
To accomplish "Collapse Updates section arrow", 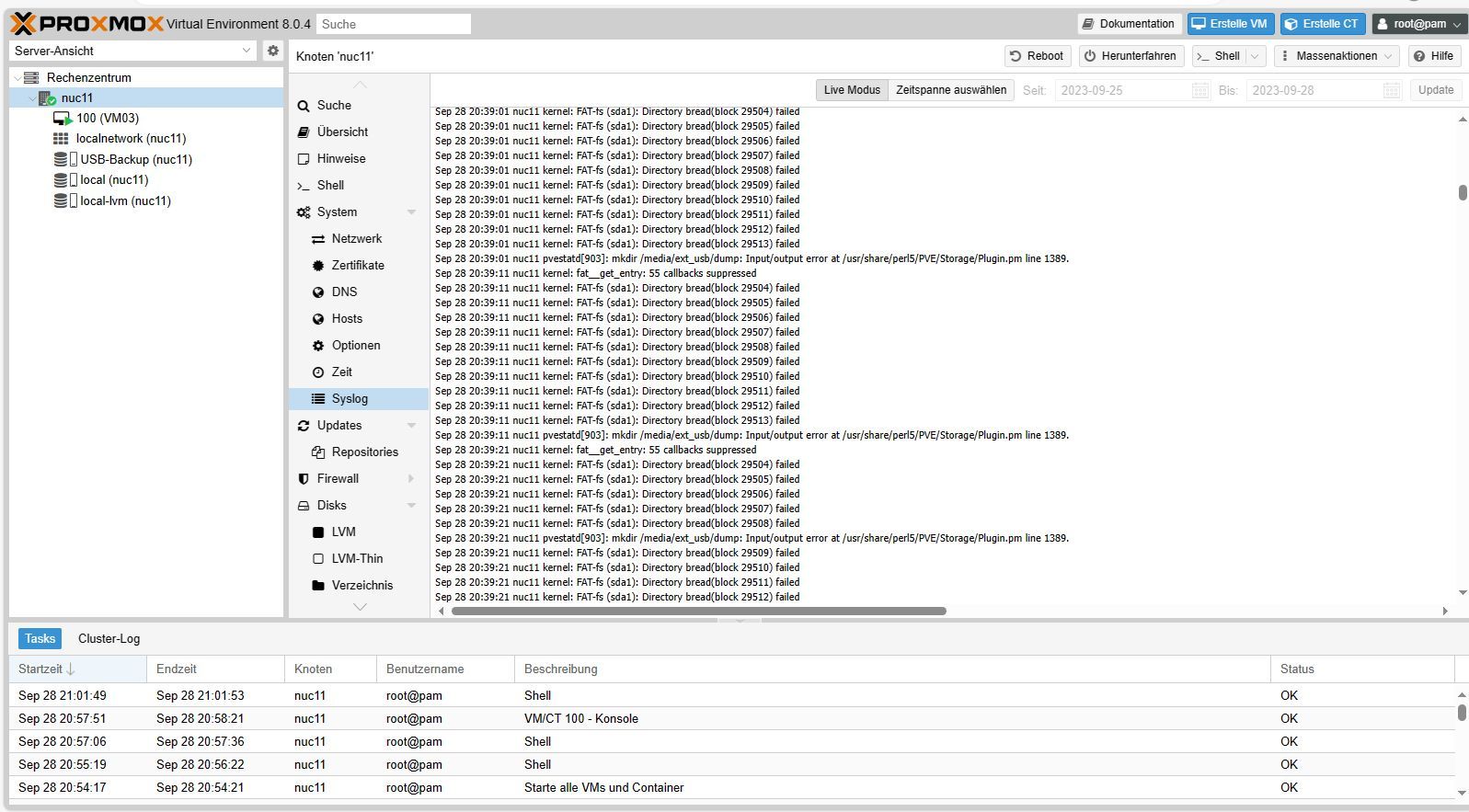I will click(x=411, y=426).
